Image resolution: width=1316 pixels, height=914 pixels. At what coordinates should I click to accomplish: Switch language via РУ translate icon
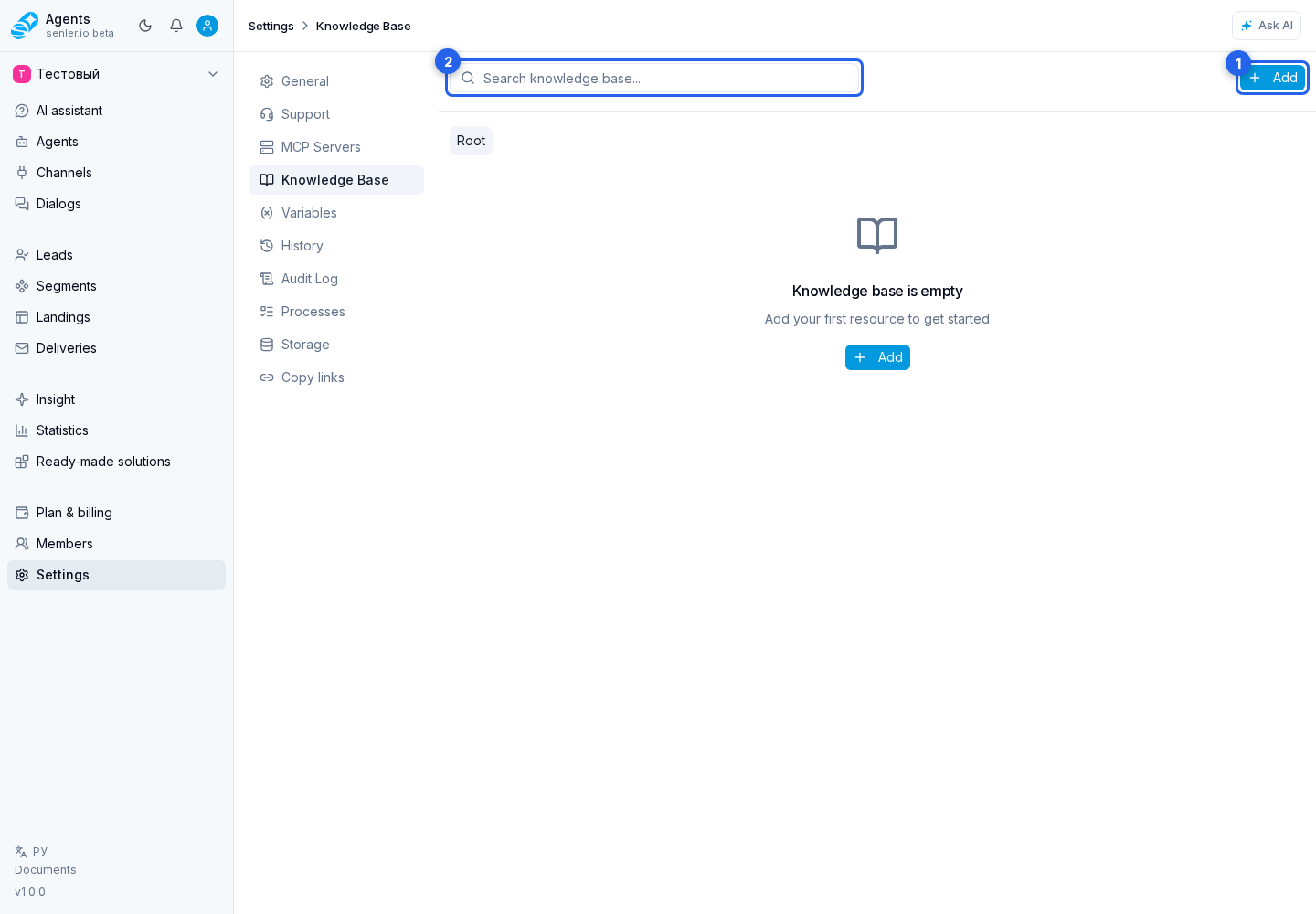coord(21,851)
